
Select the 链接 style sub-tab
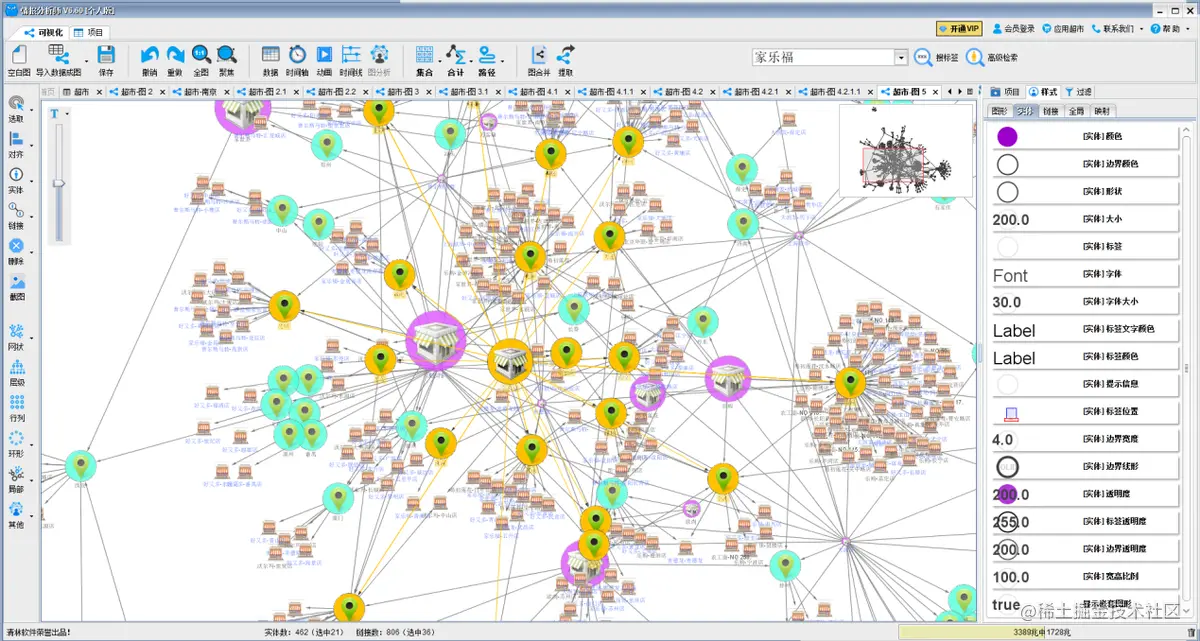coord(1050,111)
